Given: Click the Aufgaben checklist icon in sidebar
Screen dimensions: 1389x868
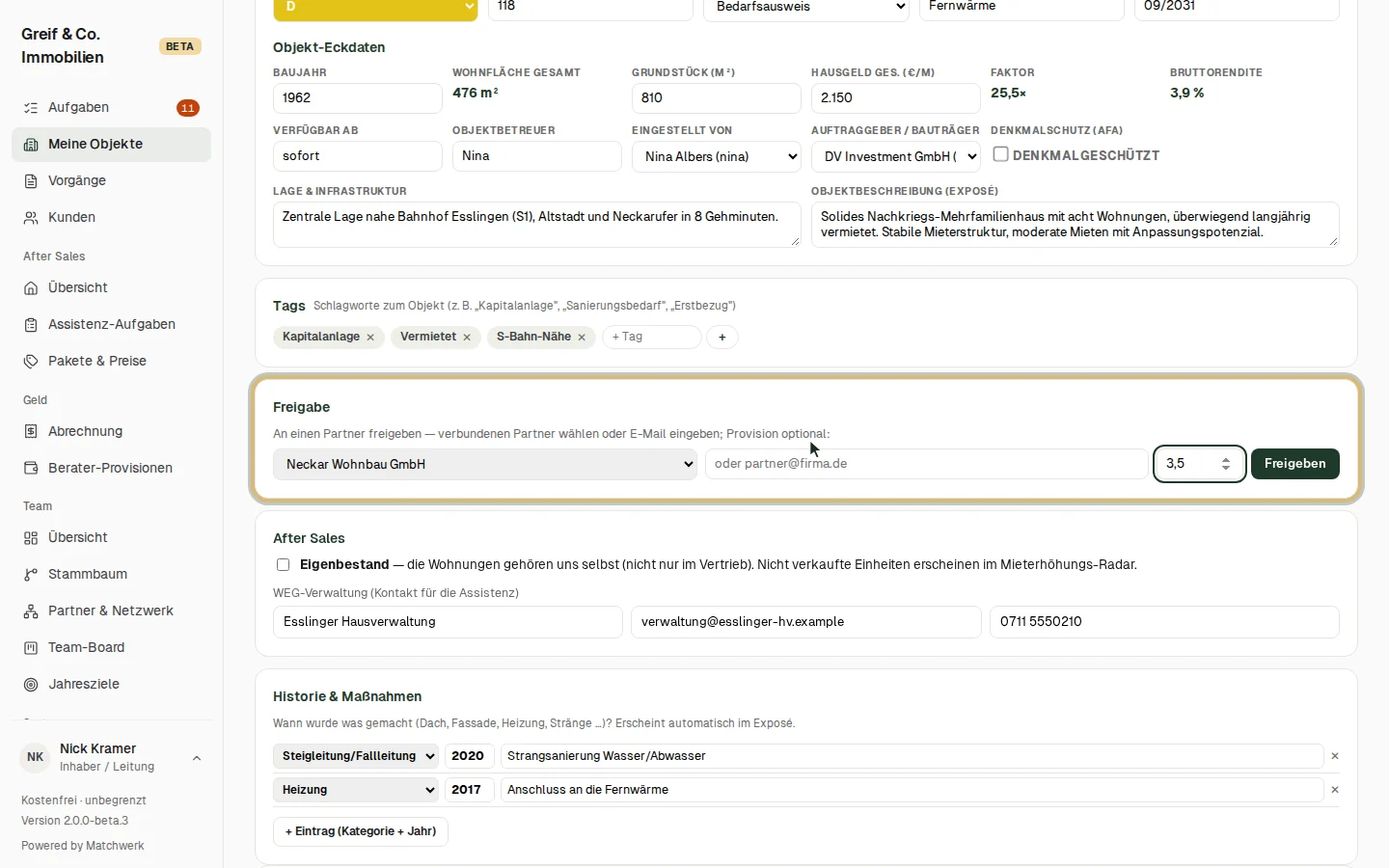Looking at the screenshot, I should click(31, 108).
